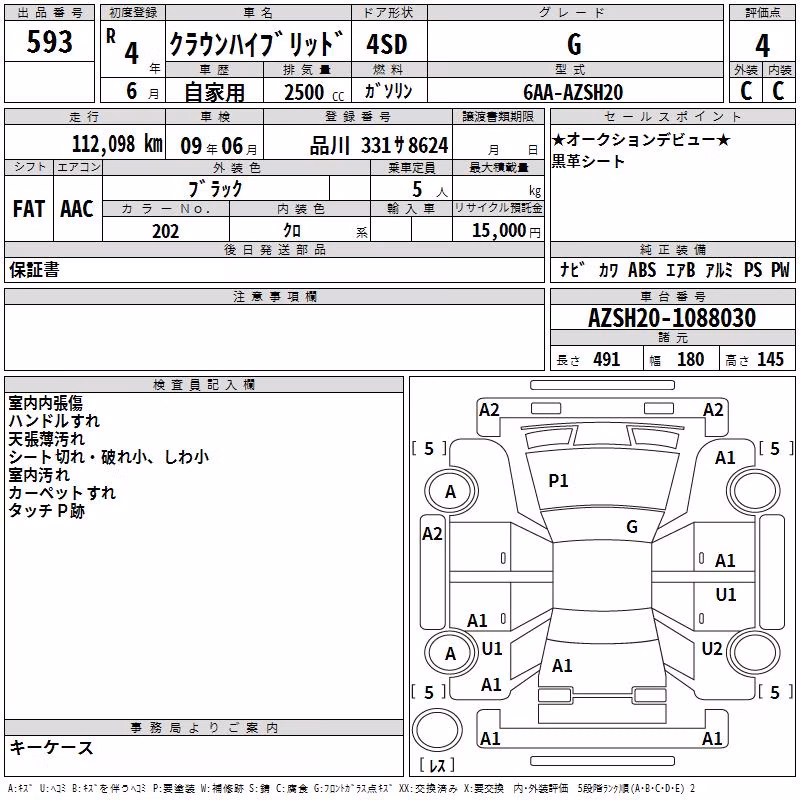Click inspector note タッチP跡
The width and height of the screenshot is (800, 800).
(46, 511)
